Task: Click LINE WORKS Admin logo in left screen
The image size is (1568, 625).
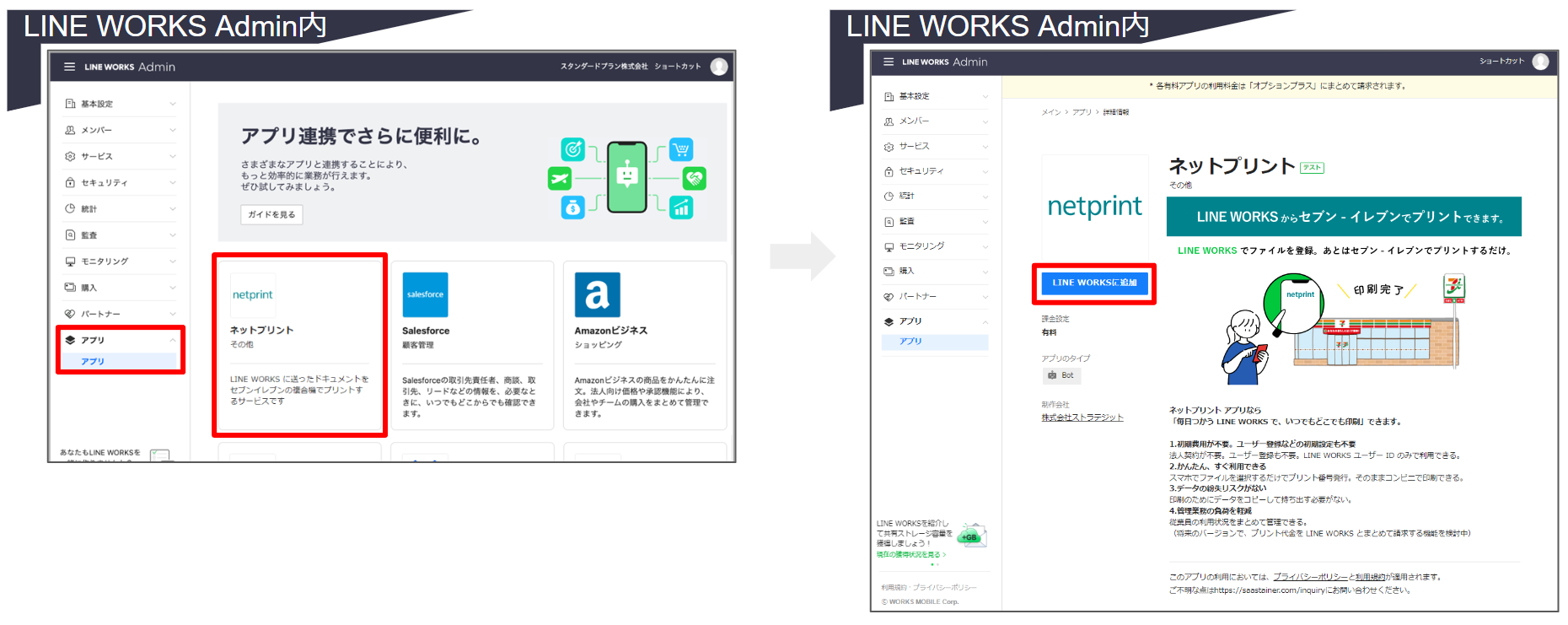Action: 130,67
